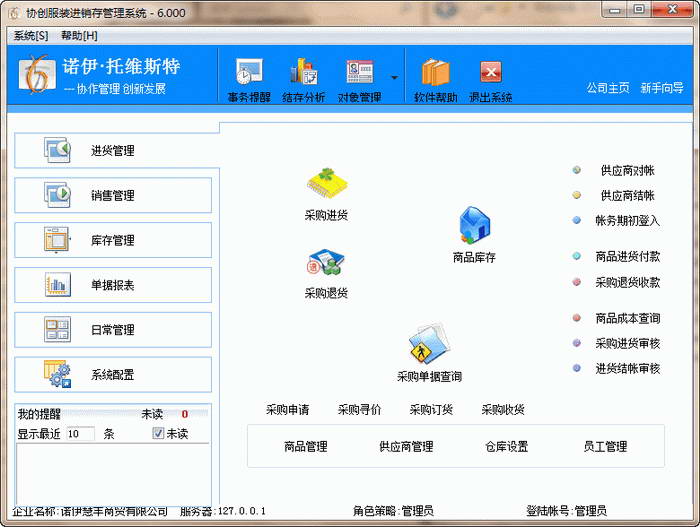Click the unread count 0 value

185,414
